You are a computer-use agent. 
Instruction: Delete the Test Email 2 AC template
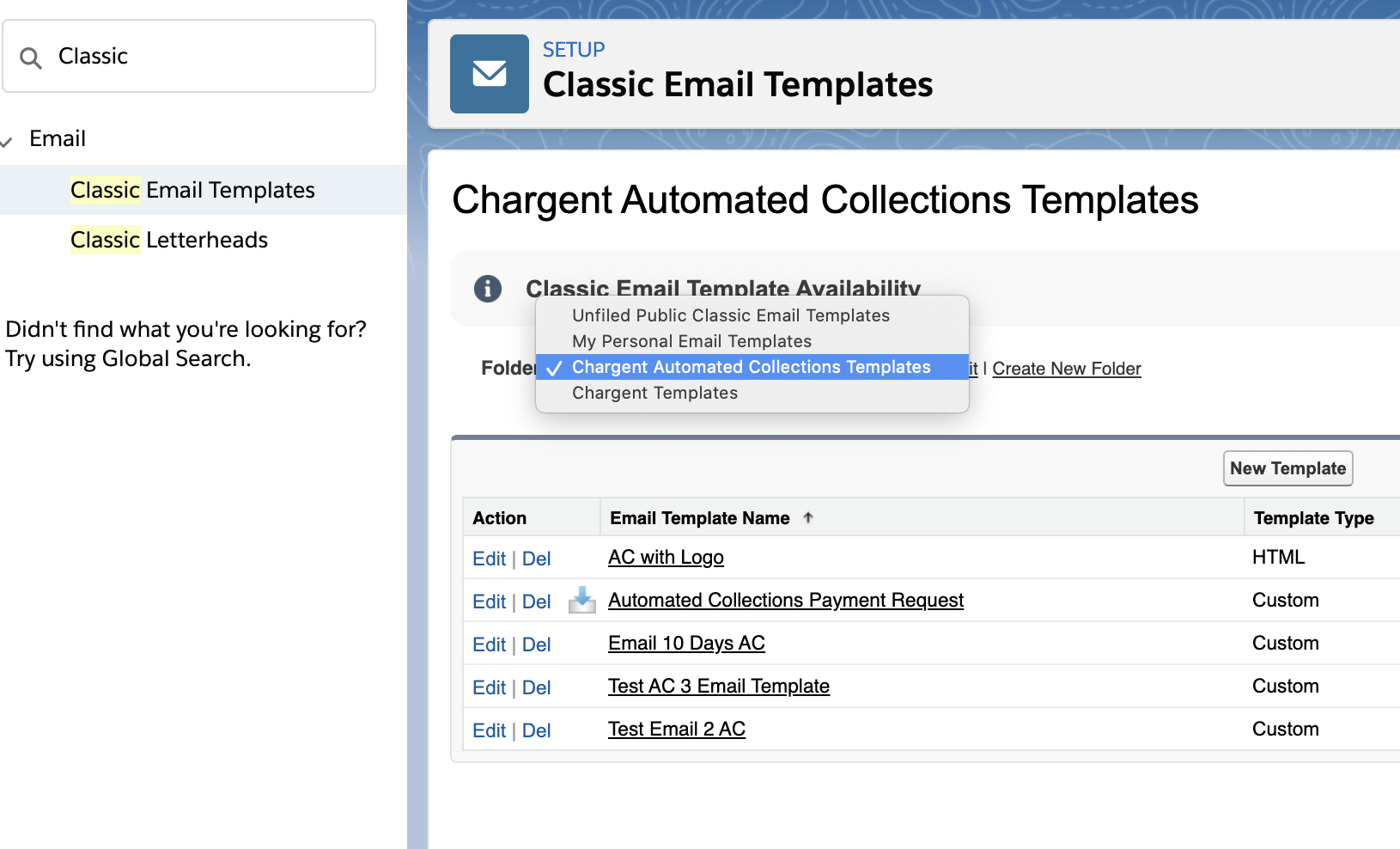coord(537,730)
